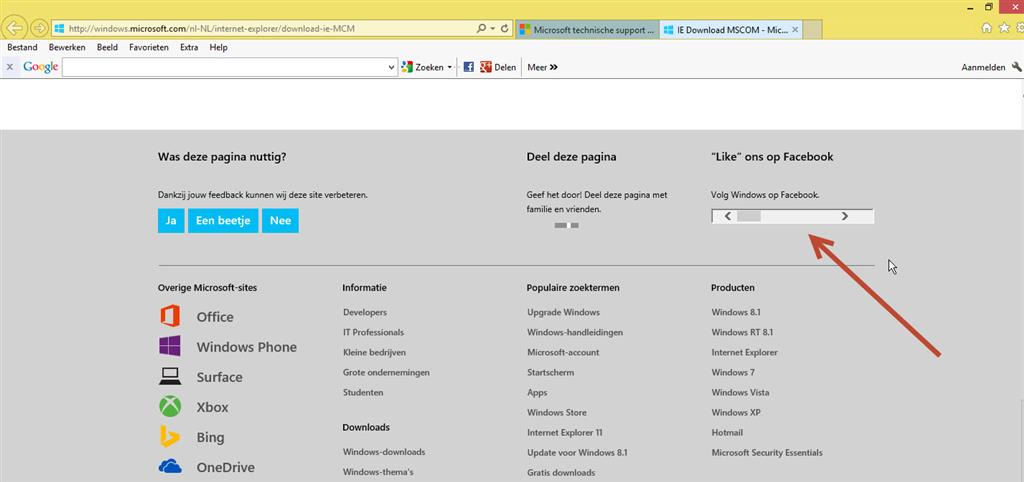Expand the Meer toolbar overflow
Screen dimensions: 1024x482
tap(542, 67)
